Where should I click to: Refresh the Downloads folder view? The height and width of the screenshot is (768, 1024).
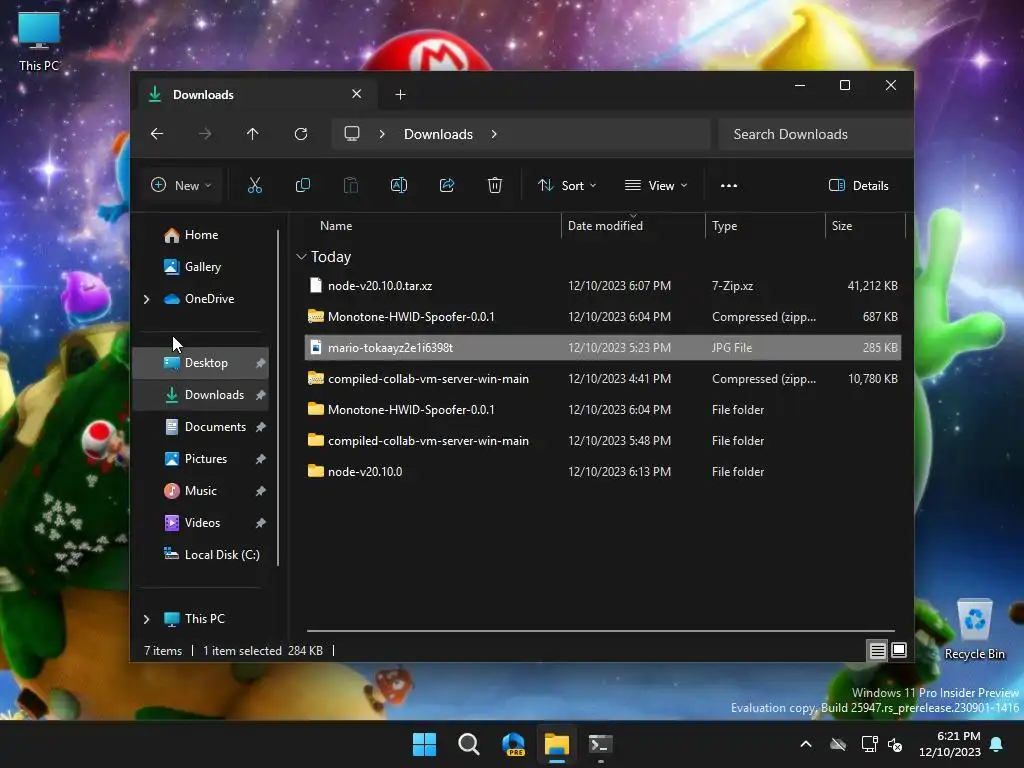click(x=301, y=134)
